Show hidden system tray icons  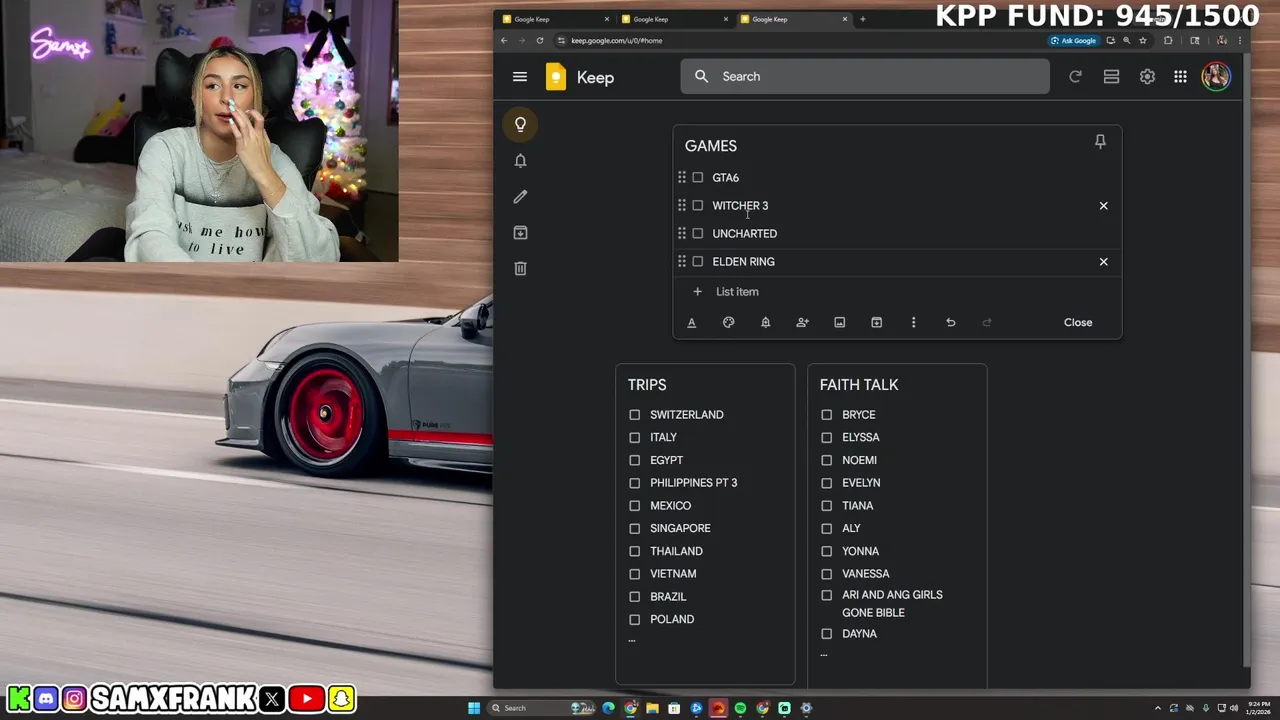(x=1158, y=708)
